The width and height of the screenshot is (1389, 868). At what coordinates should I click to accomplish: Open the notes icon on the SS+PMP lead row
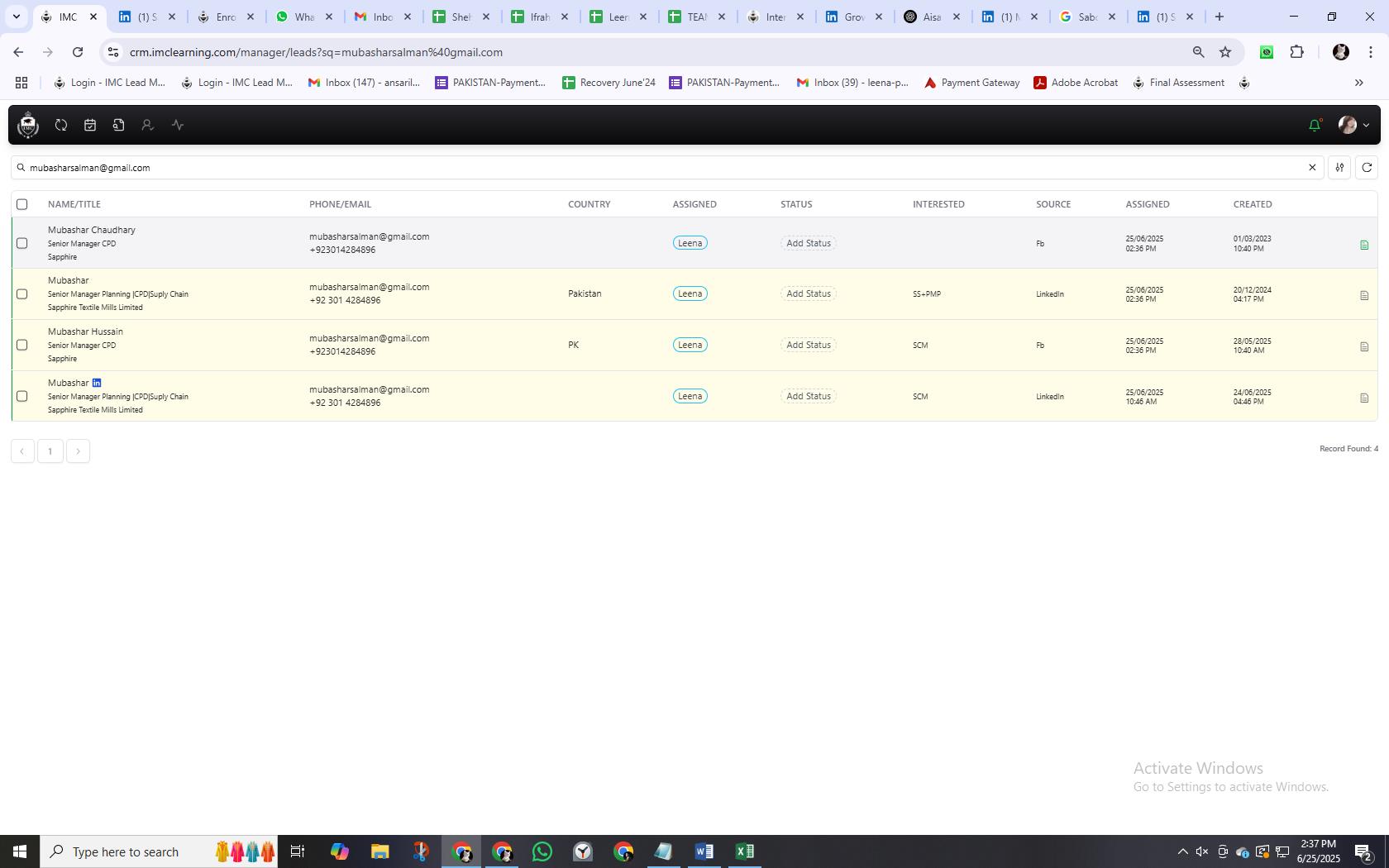(1364, 295)
